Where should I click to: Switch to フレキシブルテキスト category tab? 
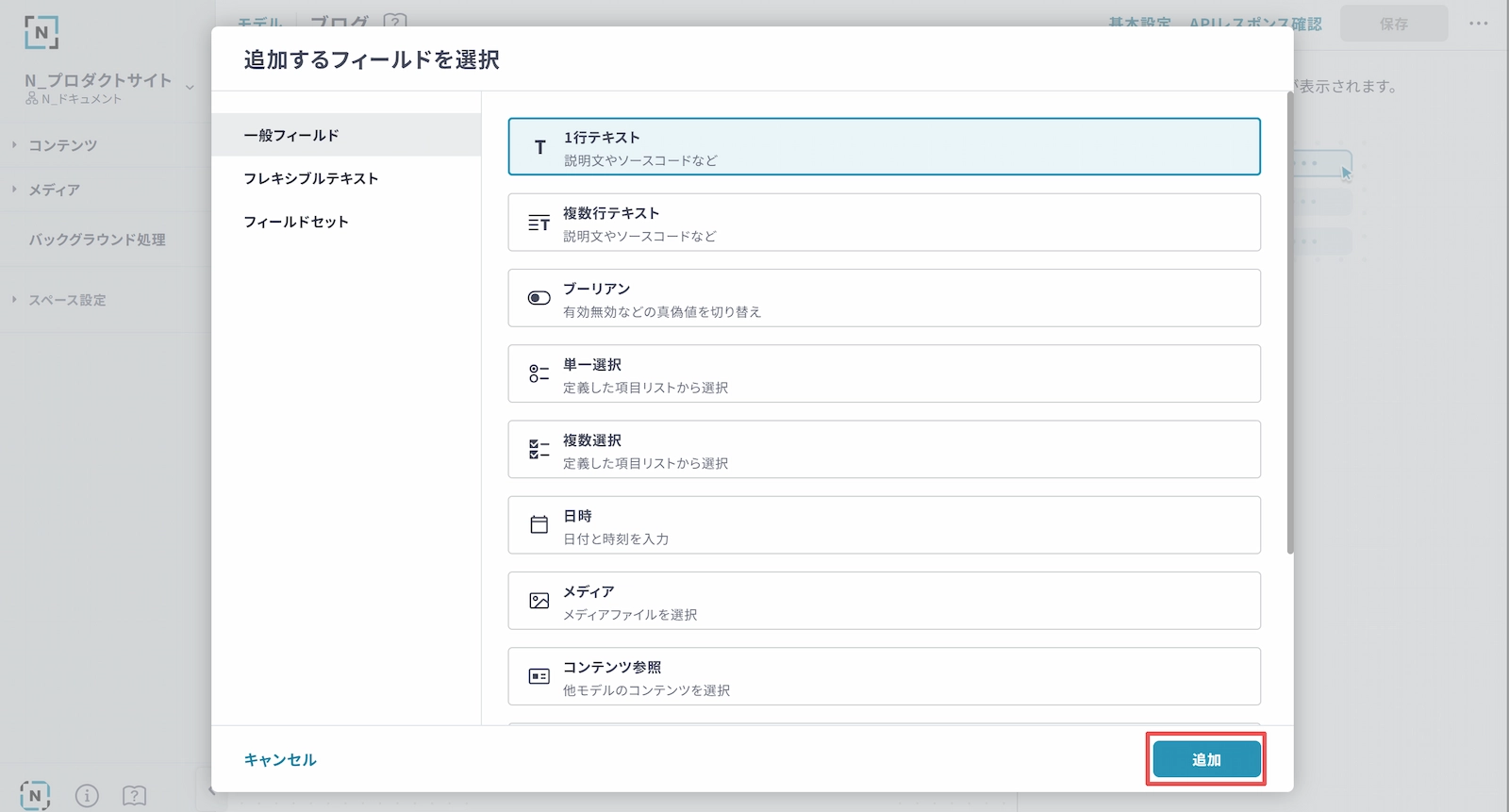(x=311, y=178)
